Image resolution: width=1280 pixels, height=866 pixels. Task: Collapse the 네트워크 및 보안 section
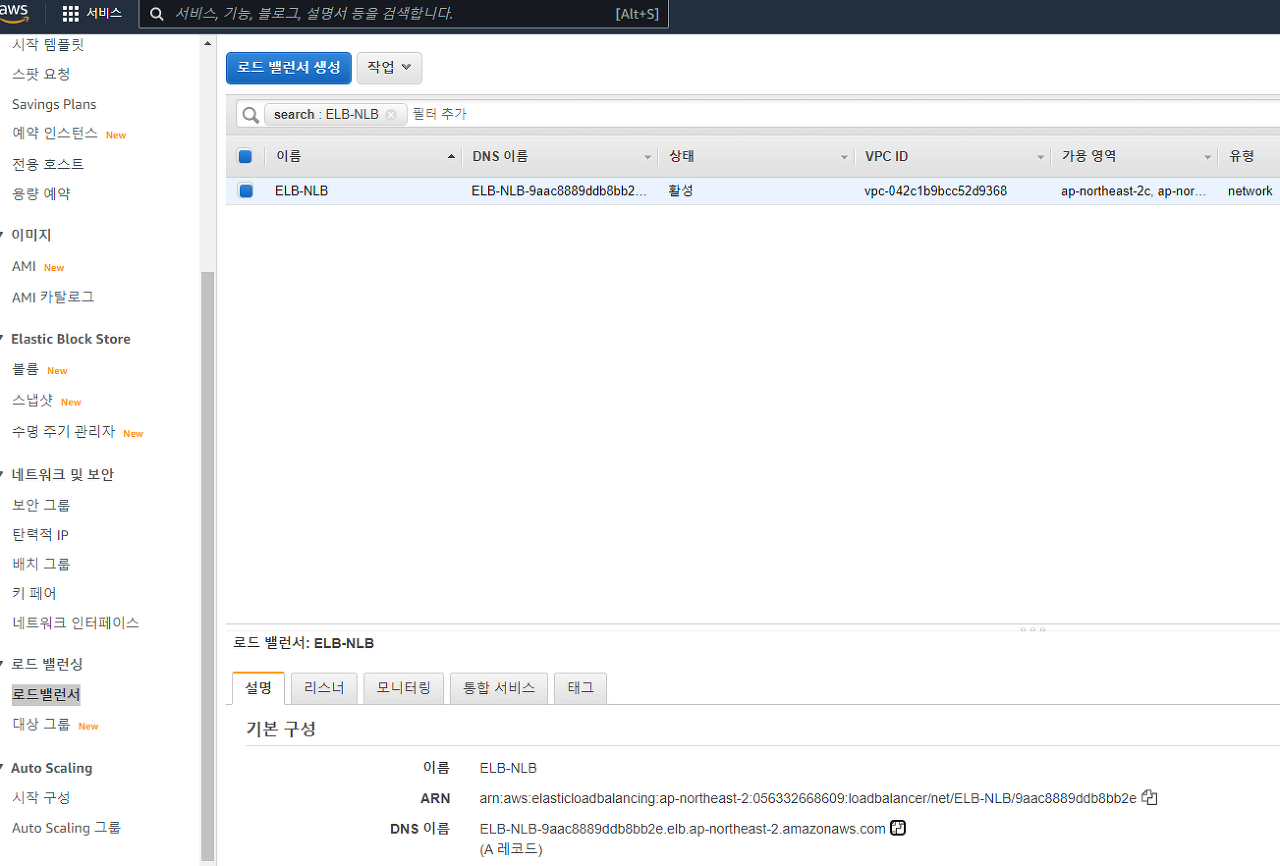(x=3, y=474)
